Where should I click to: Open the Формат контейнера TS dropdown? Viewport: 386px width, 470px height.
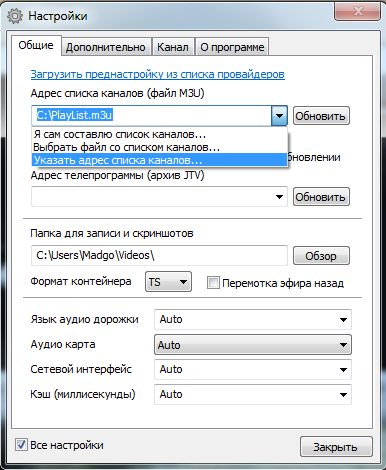168,282
